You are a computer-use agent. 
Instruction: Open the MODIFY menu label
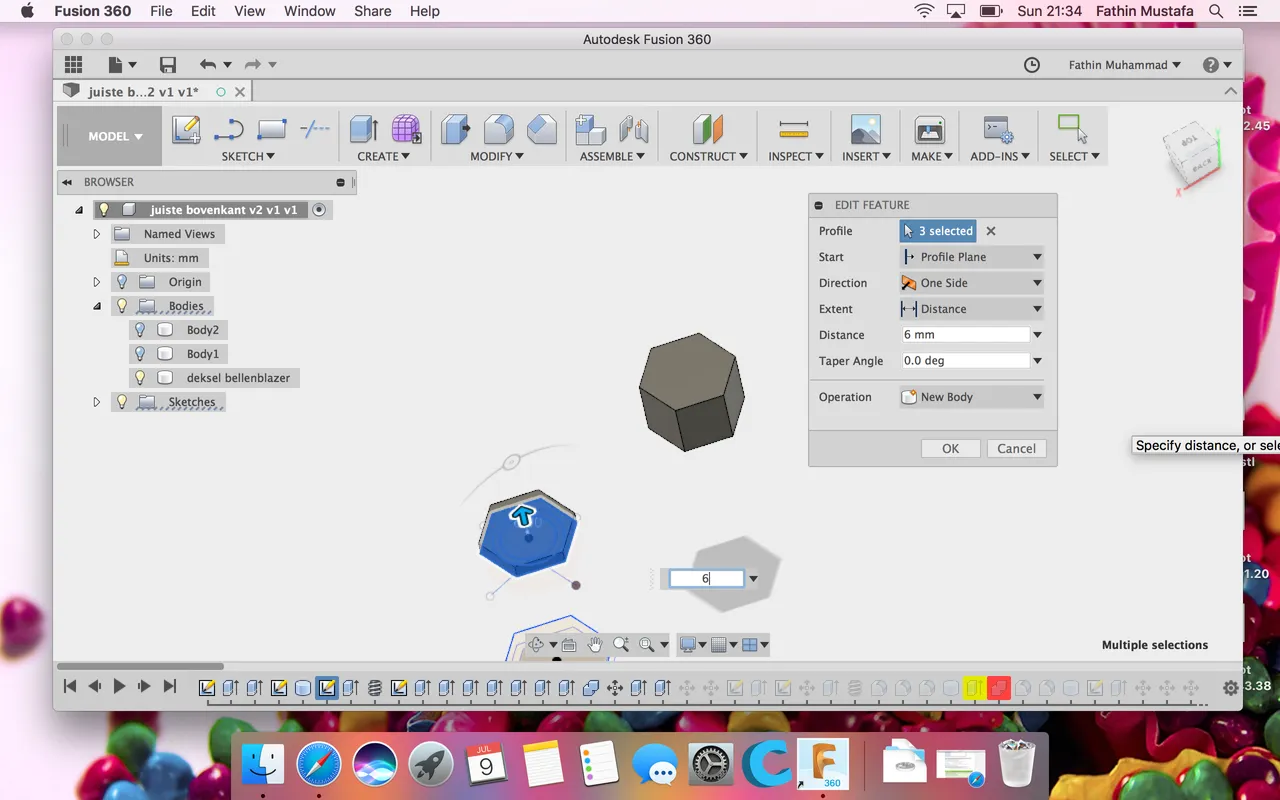[498, 156]
